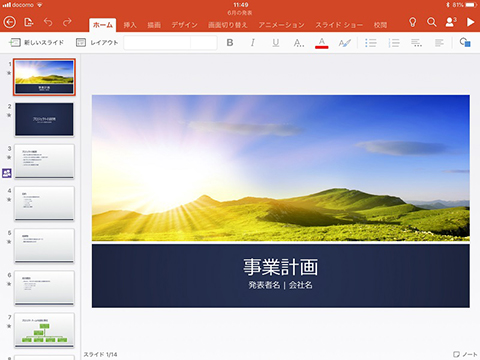This screenshot has width=480, height=360.
Task: Open text alignment options
Action: pos(439,43)
